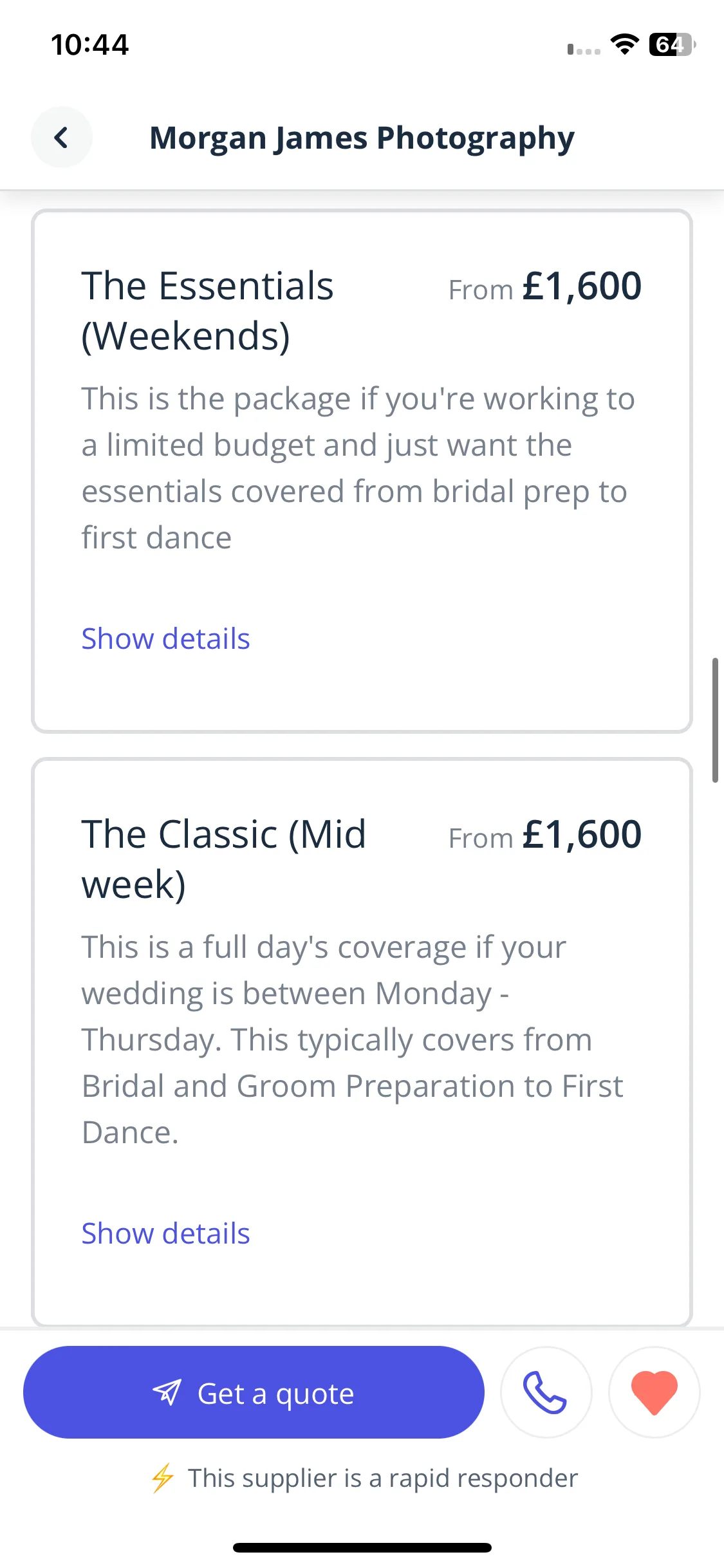This screenshot has height=1568, width=724.
Task: Tap the lightning bolt rapid responder icon
Action: pos(162,1478)
